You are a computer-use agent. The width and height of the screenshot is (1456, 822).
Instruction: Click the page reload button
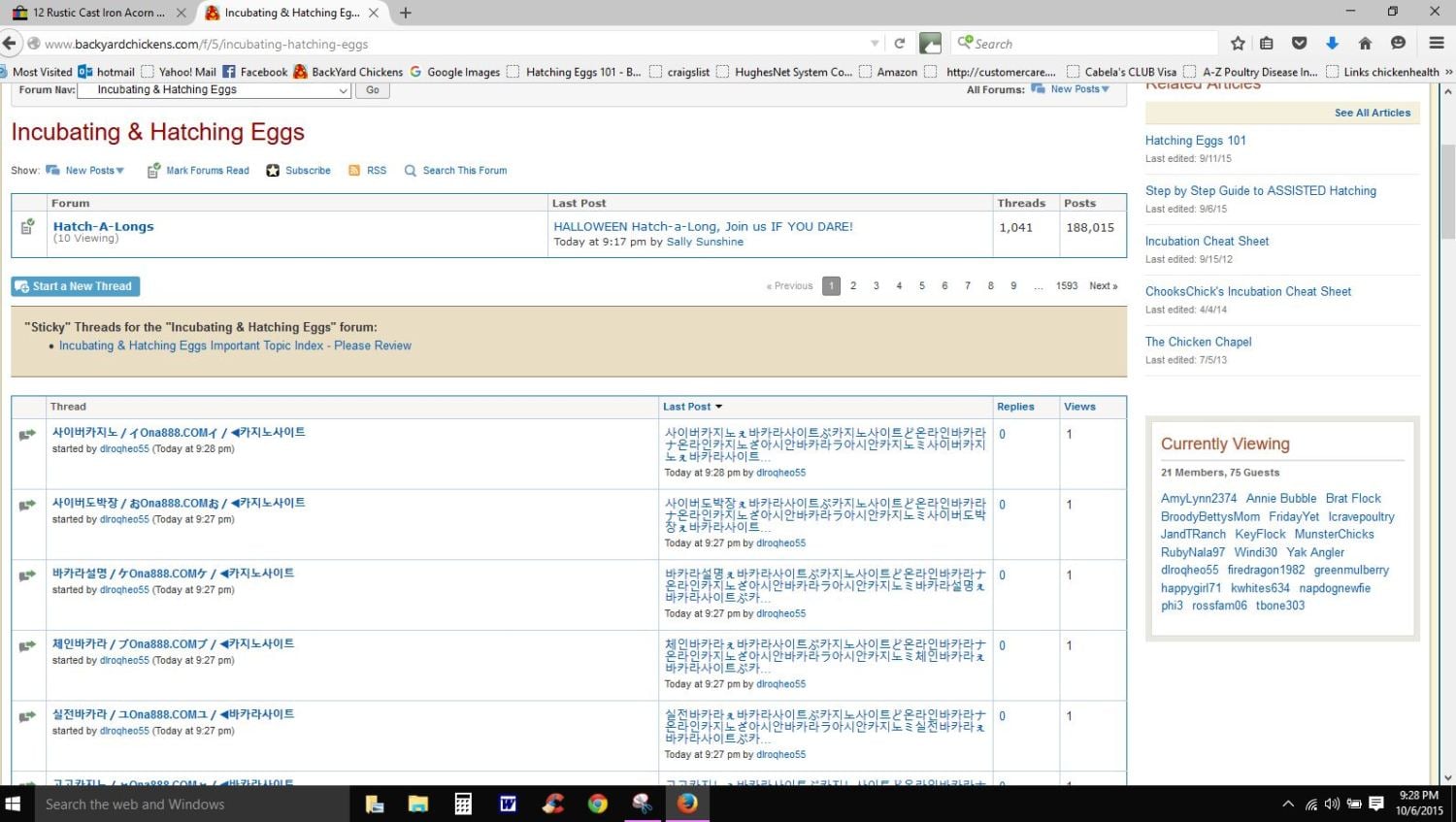tap(900, 44)
